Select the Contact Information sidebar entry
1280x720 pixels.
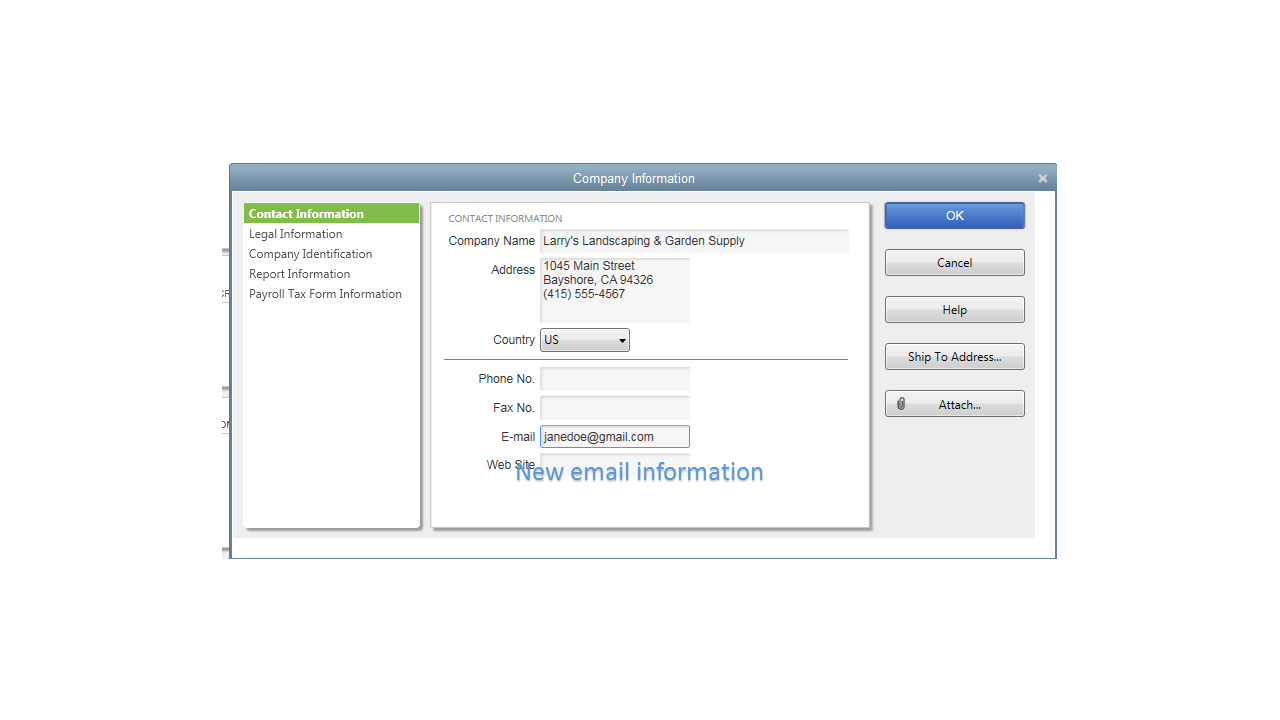[306, 213]
